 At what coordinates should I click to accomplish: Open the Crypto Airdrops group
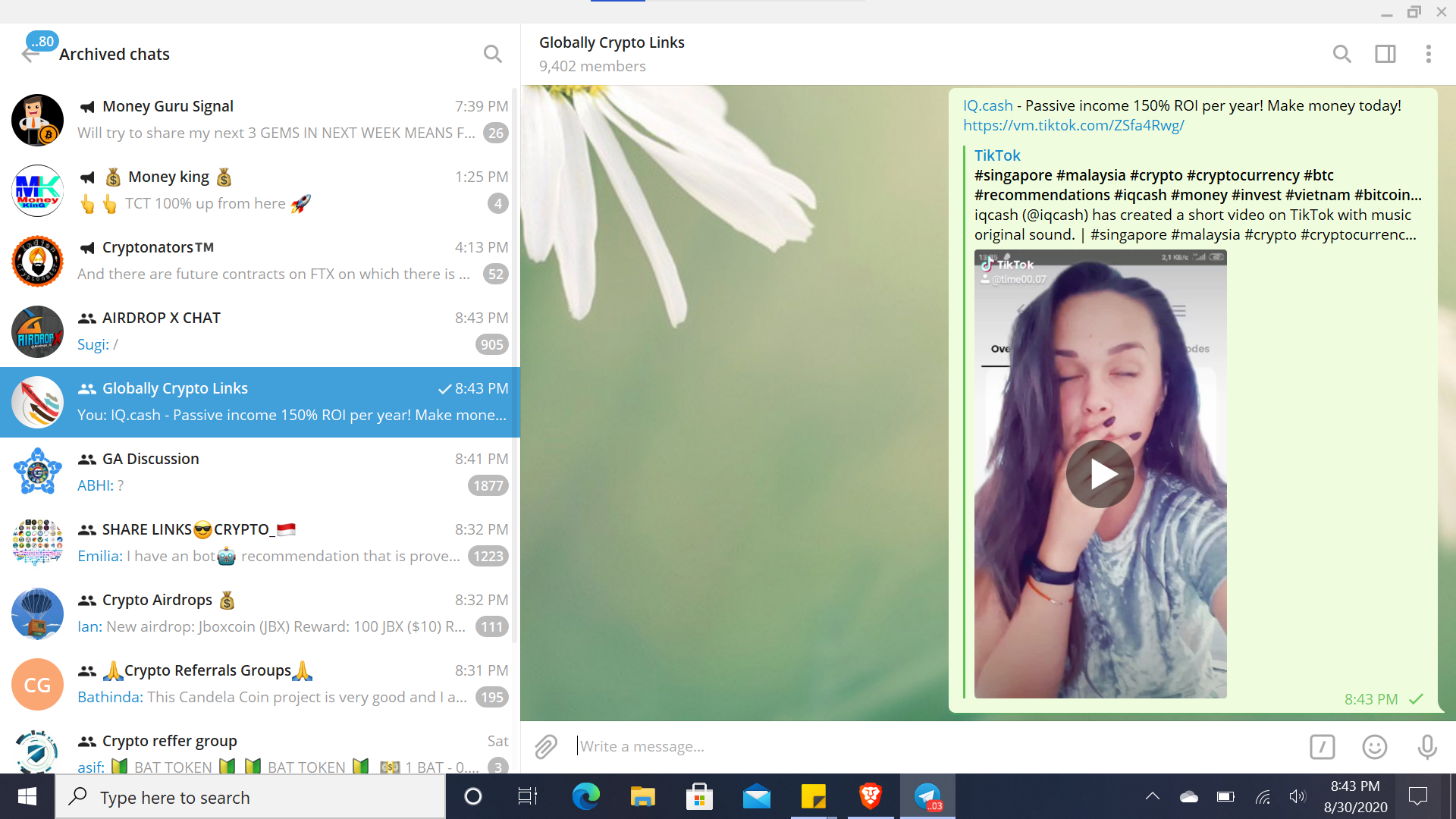[x=260, y=613]
